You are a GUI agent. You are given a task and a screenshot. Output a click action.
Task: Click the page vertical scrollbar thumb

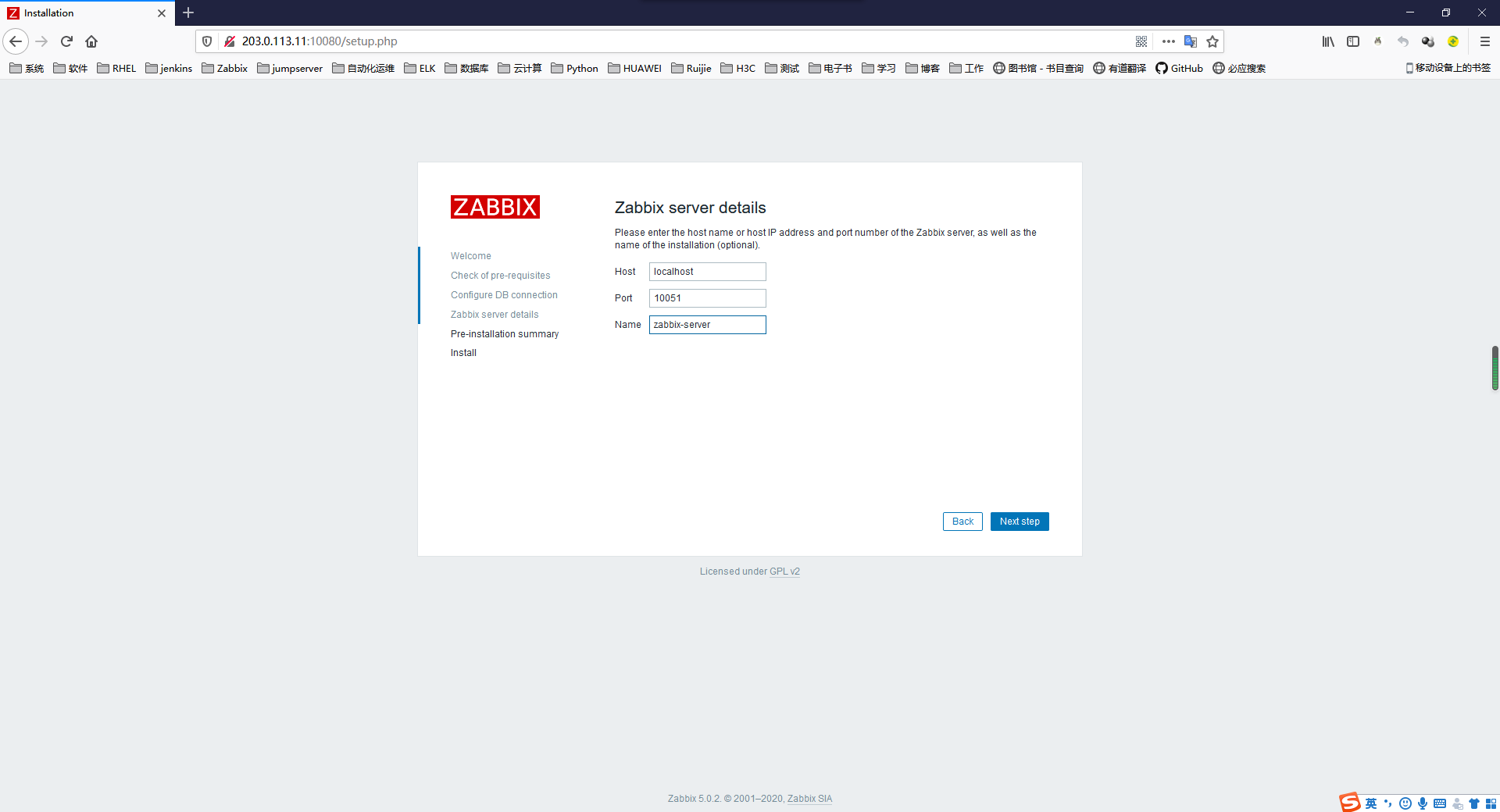(1495, 368)
